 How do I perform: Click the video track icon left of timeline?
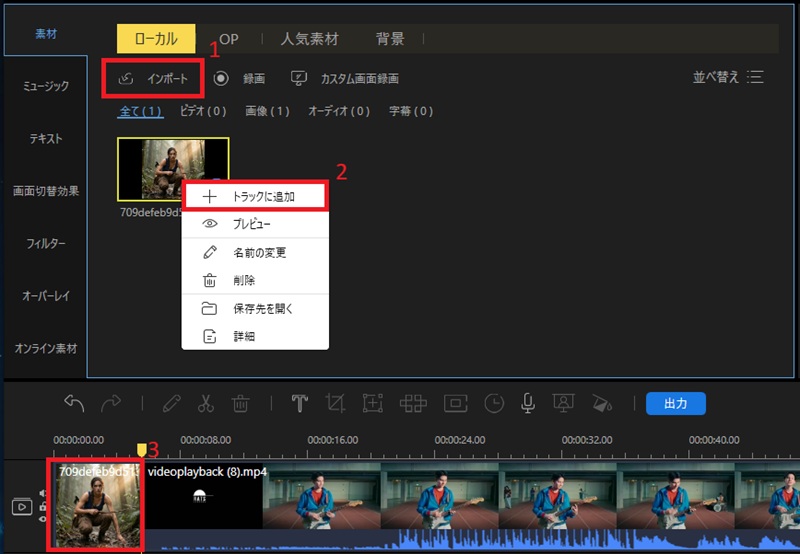point(22,507)
